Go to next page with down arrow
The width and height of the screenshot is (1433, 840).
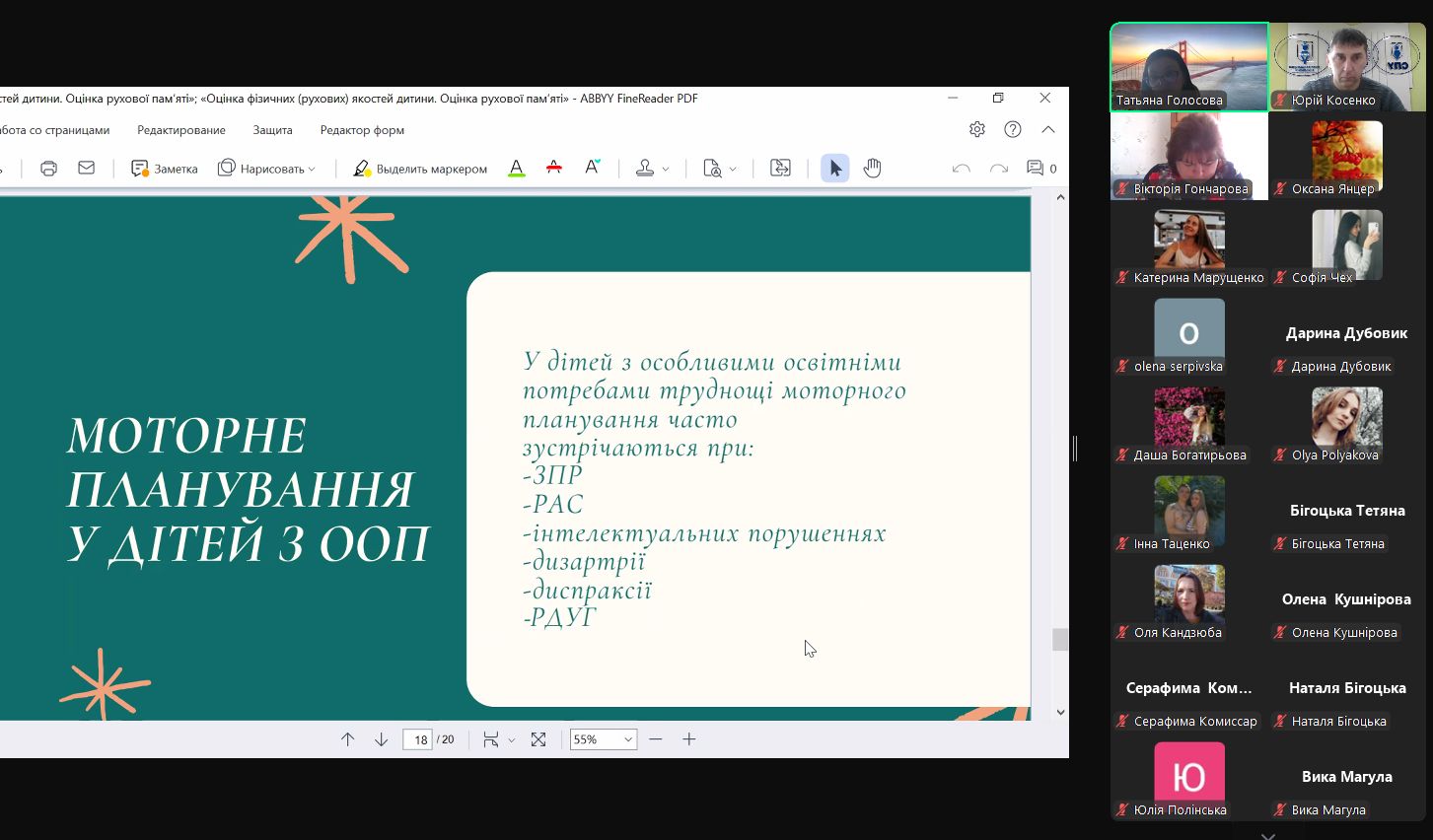click(381, 739)
